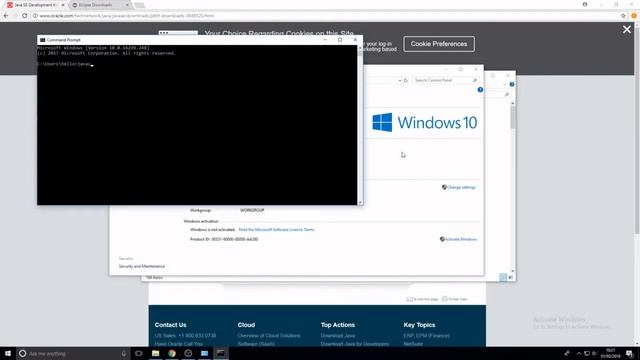Close the Command Prompt window
640x360 pixels.
tap(355, 40)
